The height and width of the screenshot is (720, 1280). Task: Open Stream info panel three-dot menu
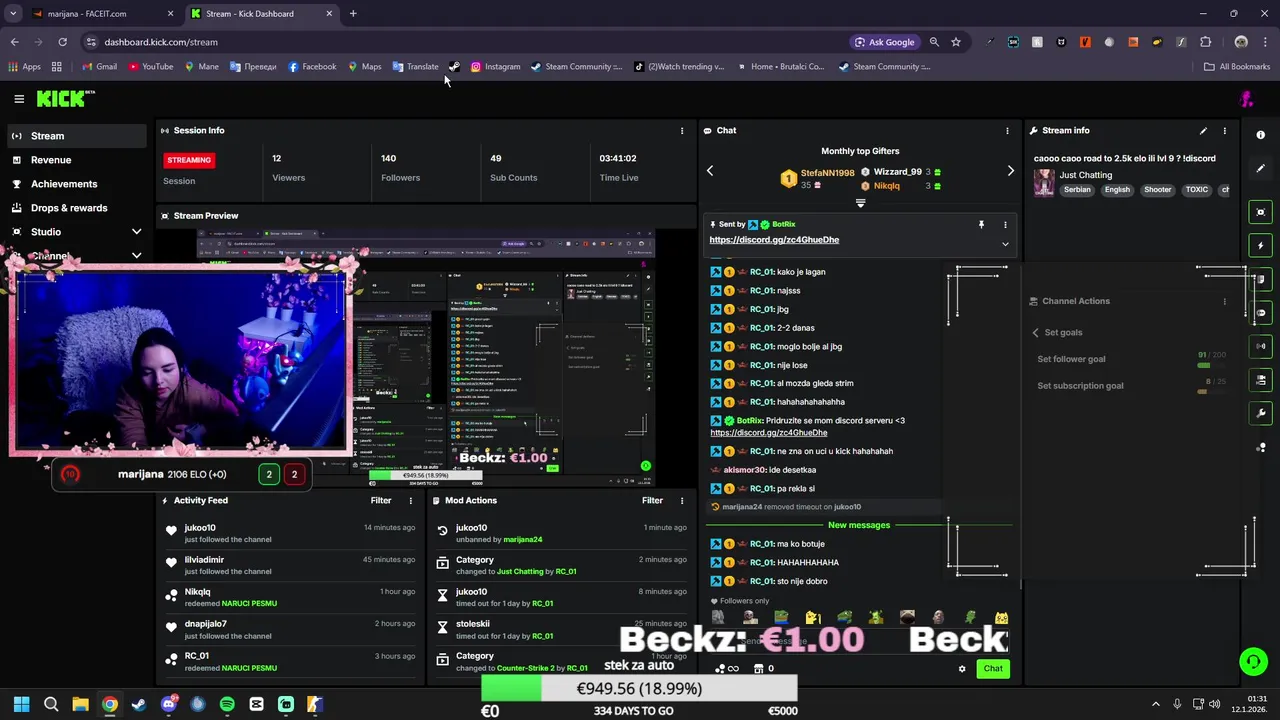[x=1224, y=131]
